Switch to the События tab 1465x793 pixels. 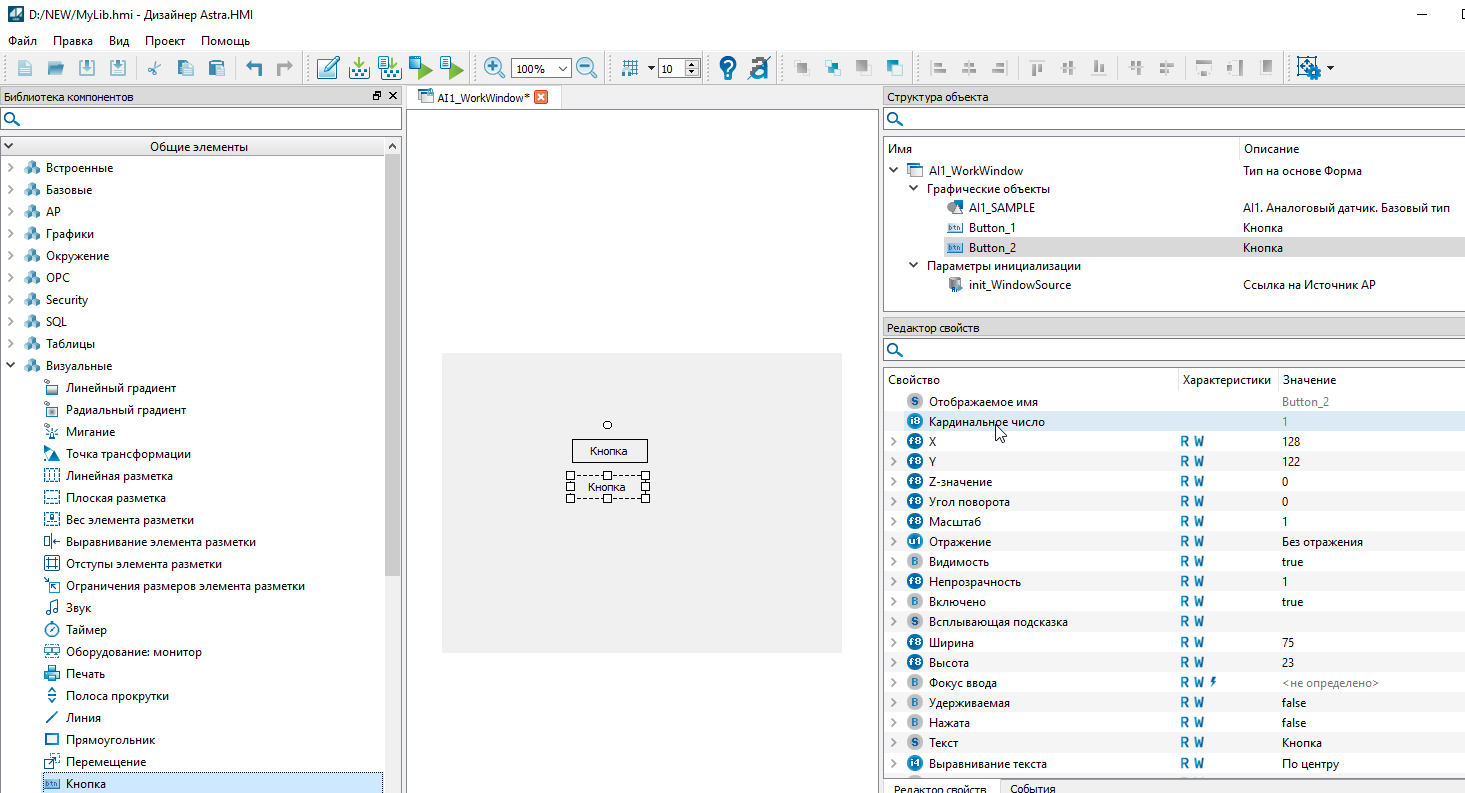click(x=1032, y=788)
